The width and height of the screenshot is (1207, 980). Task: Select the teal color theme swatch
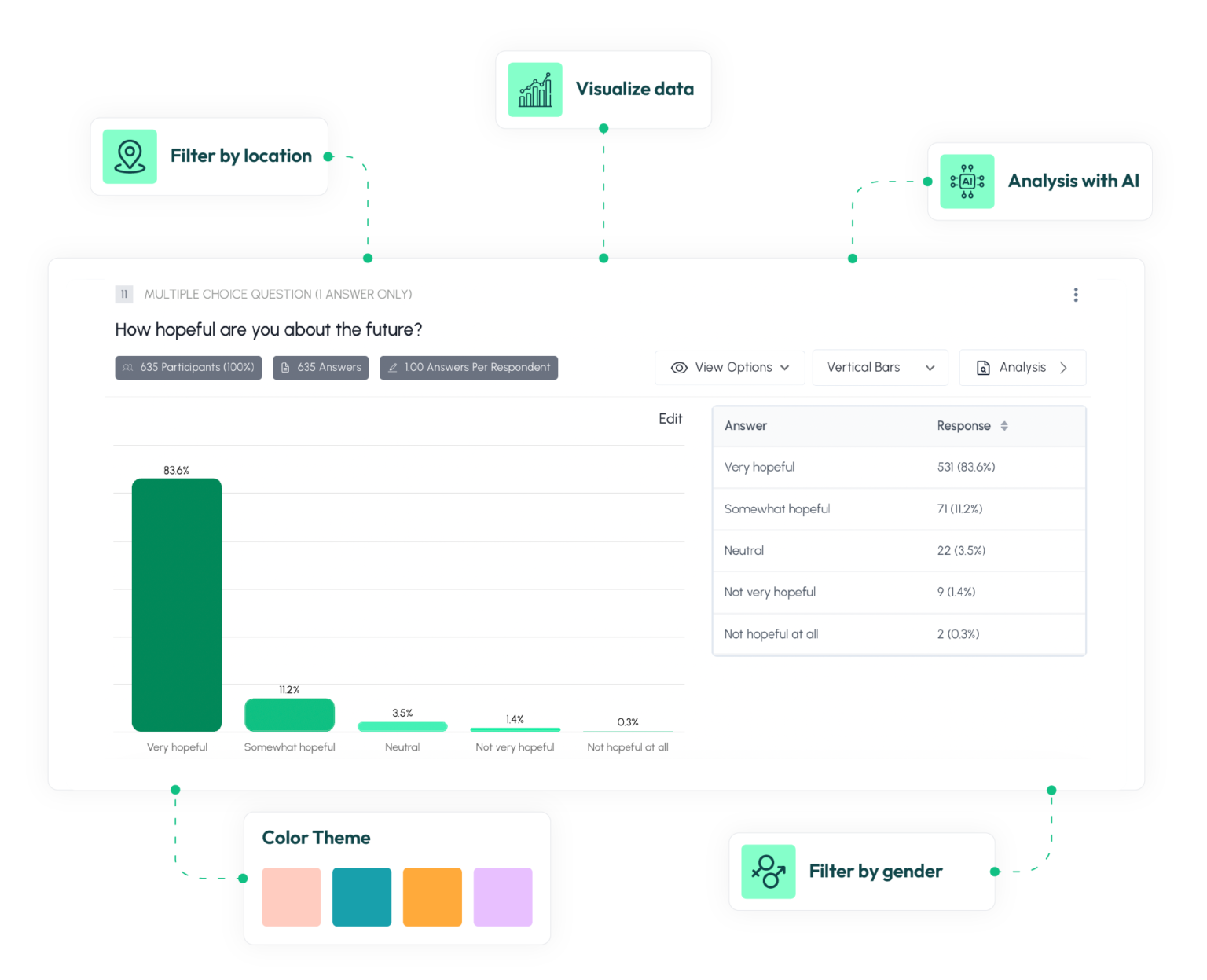(x=362, y=897)
